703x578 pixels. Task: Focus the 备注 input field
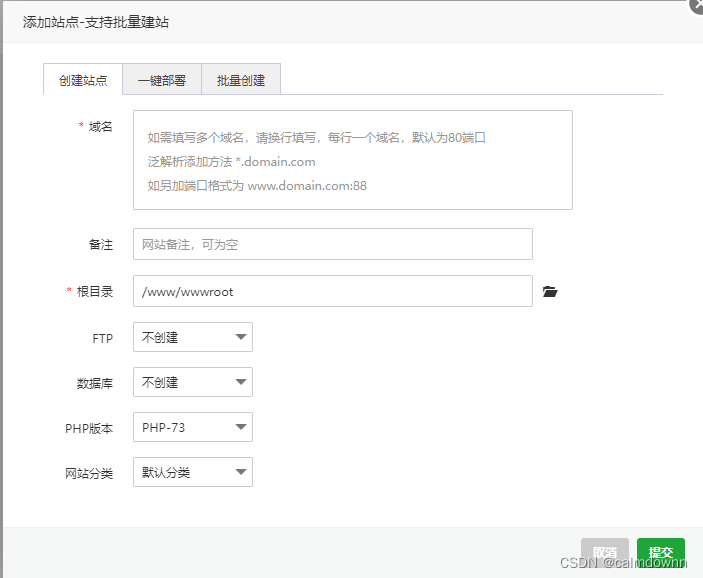coord(333,244)
